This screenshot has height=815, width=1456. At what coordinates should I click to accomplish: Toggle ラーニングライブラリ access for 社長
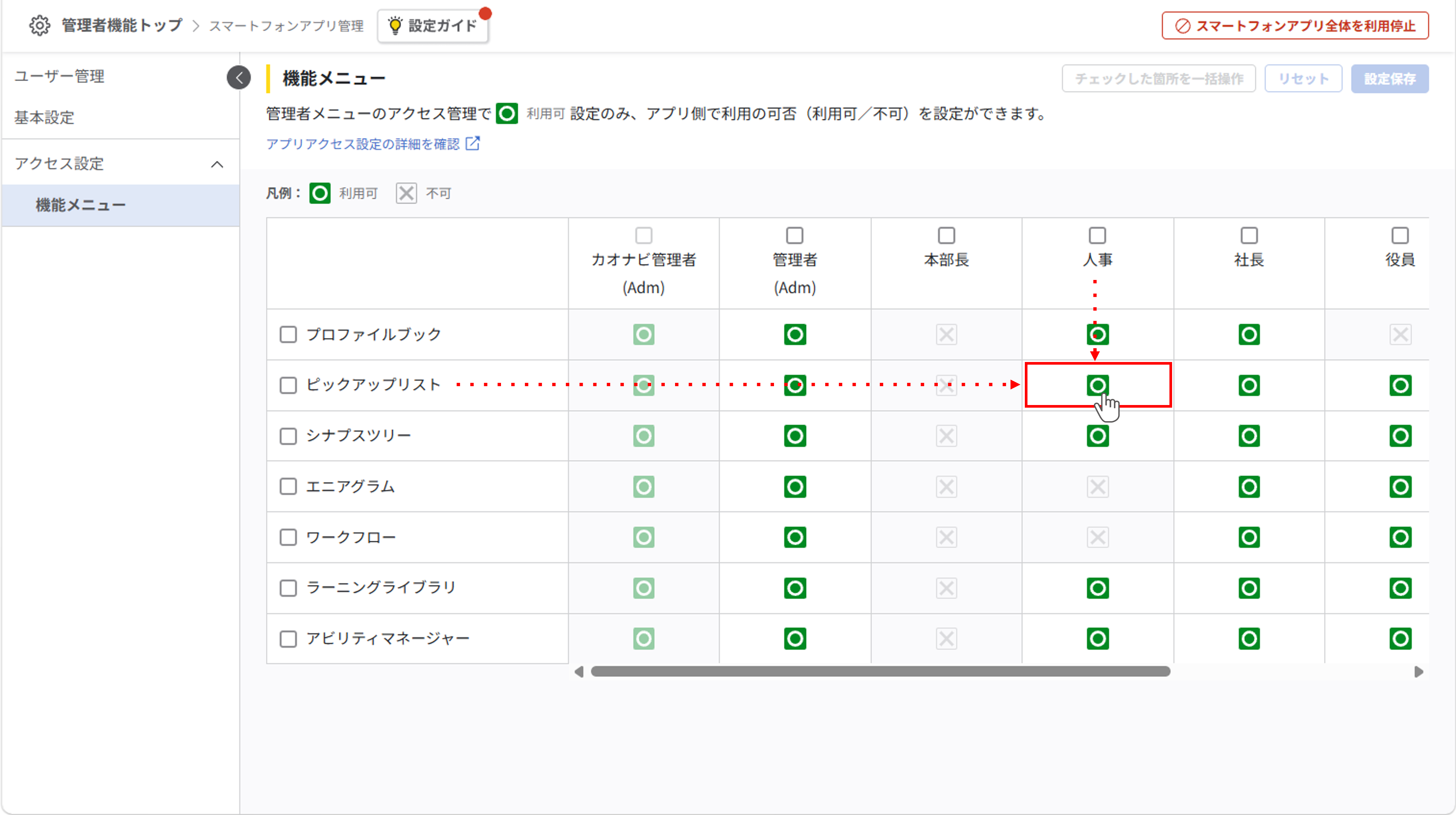pos(1249,588)
